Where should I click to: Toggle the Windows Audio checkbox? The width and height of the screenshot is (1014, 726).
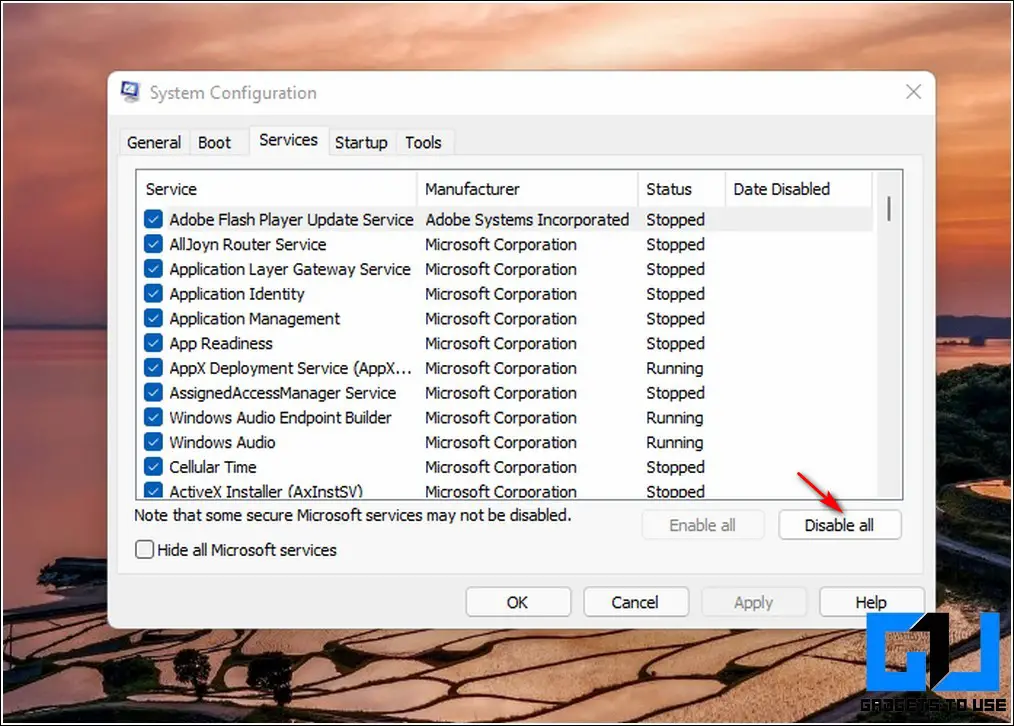(x=153, y=442)
